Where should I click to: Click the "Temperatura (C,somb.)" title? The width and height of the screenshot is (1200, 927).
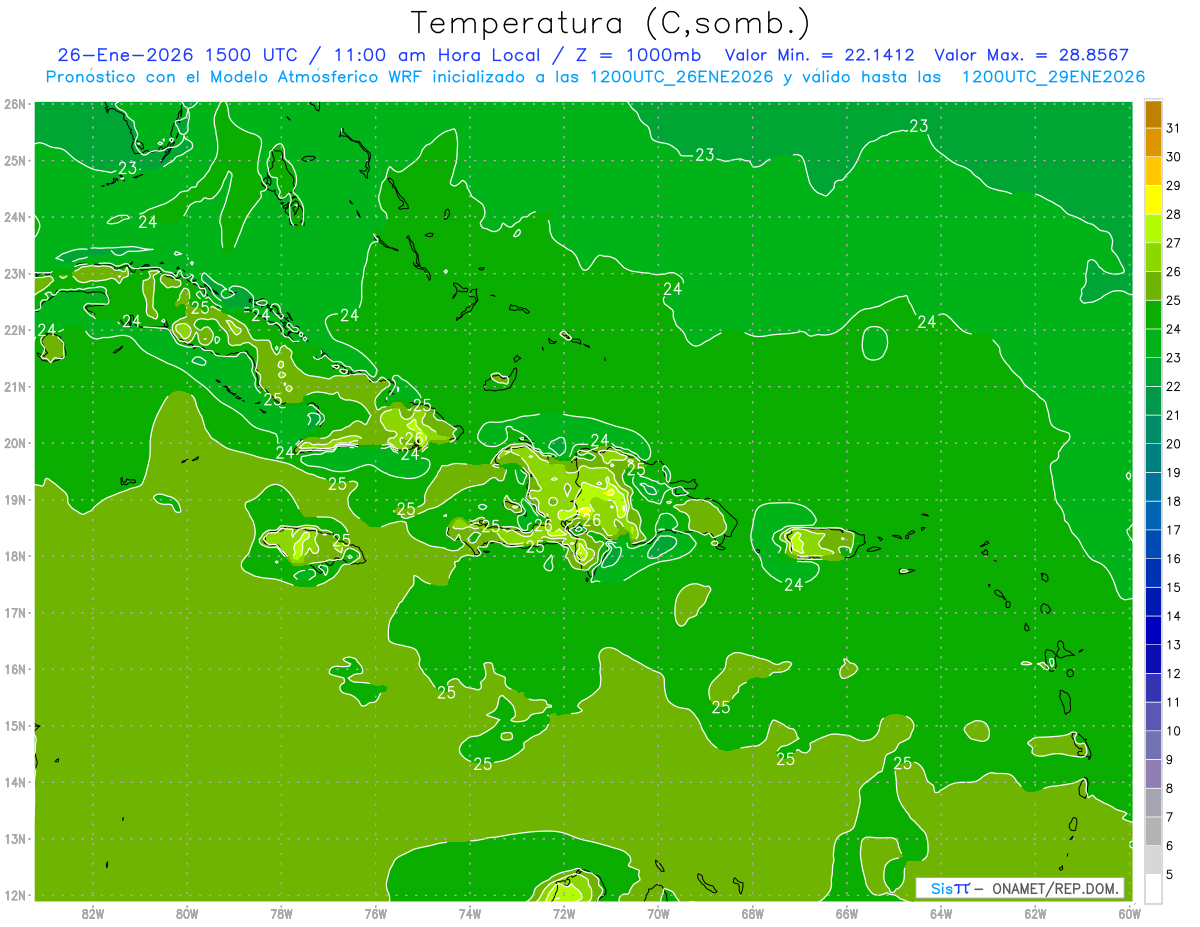tap(610, 23)
